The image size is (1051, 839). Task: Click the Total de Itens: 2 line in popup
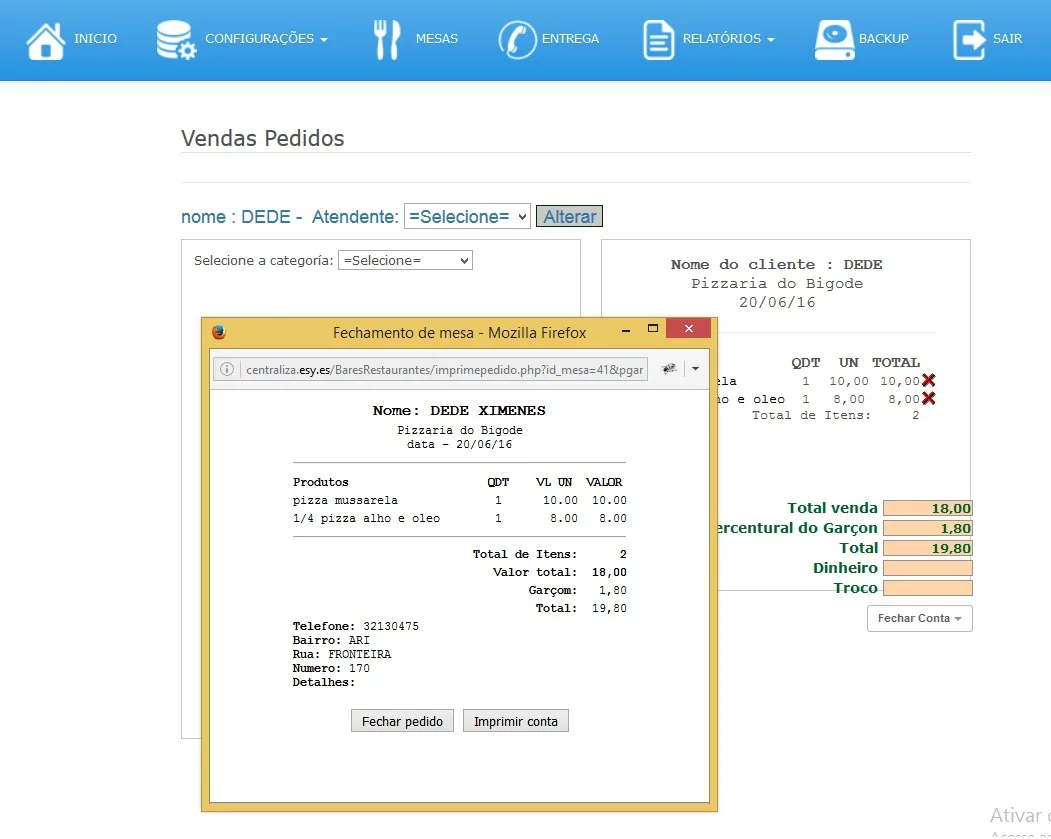pos(550,554)
